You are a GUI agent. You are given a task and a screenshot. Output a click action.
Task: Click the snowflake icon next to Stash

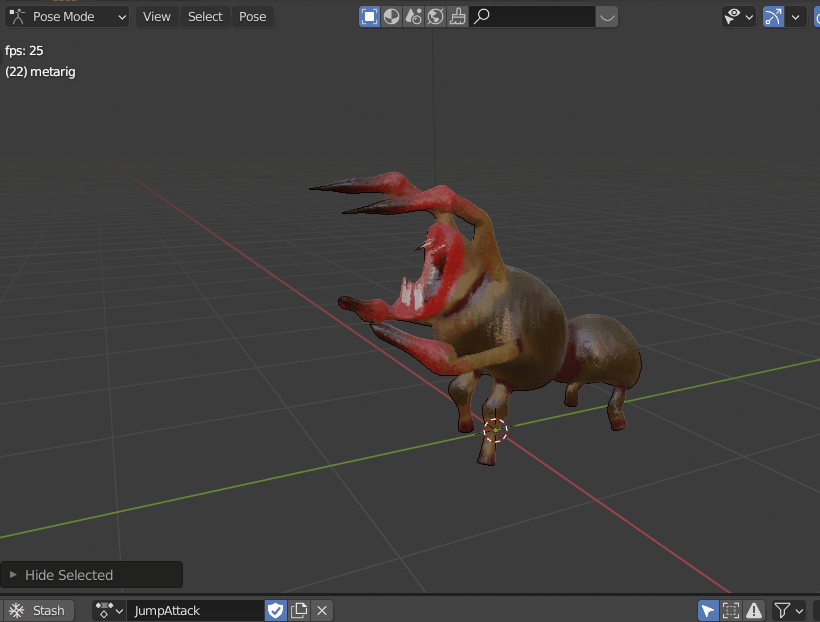tap(17, 610)
